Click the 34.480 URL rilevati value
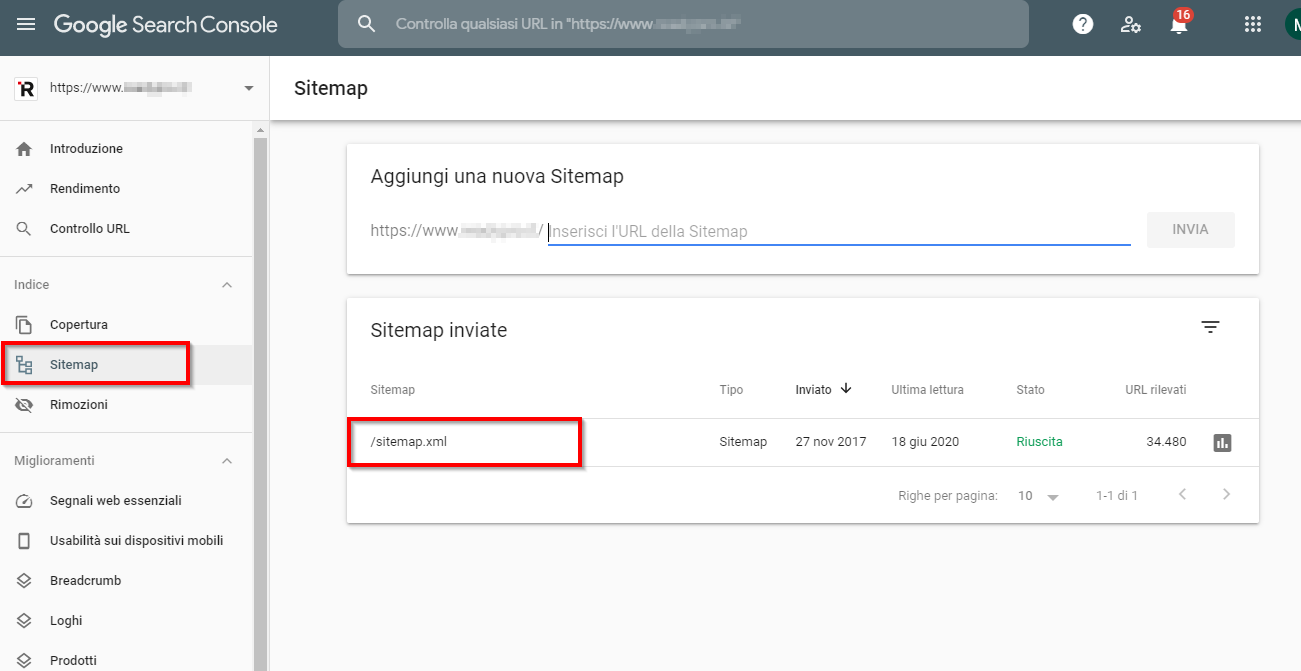Image resolution: width=1301 pixels, height=671 pixels. click(1166, 442)
